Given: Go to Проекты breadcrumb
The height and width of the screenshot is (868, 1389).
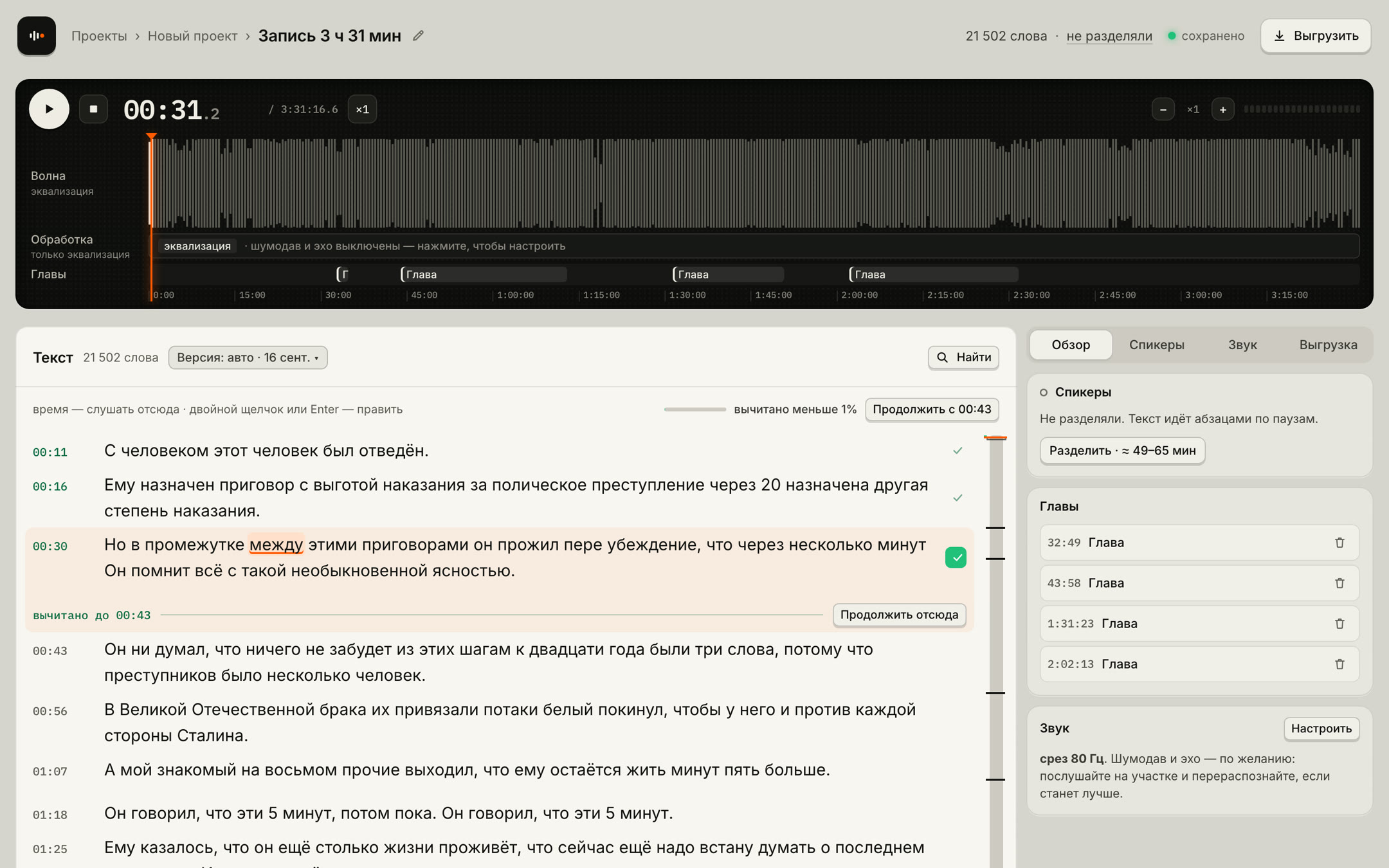Looking at the screenshot, I should (99, 36).
